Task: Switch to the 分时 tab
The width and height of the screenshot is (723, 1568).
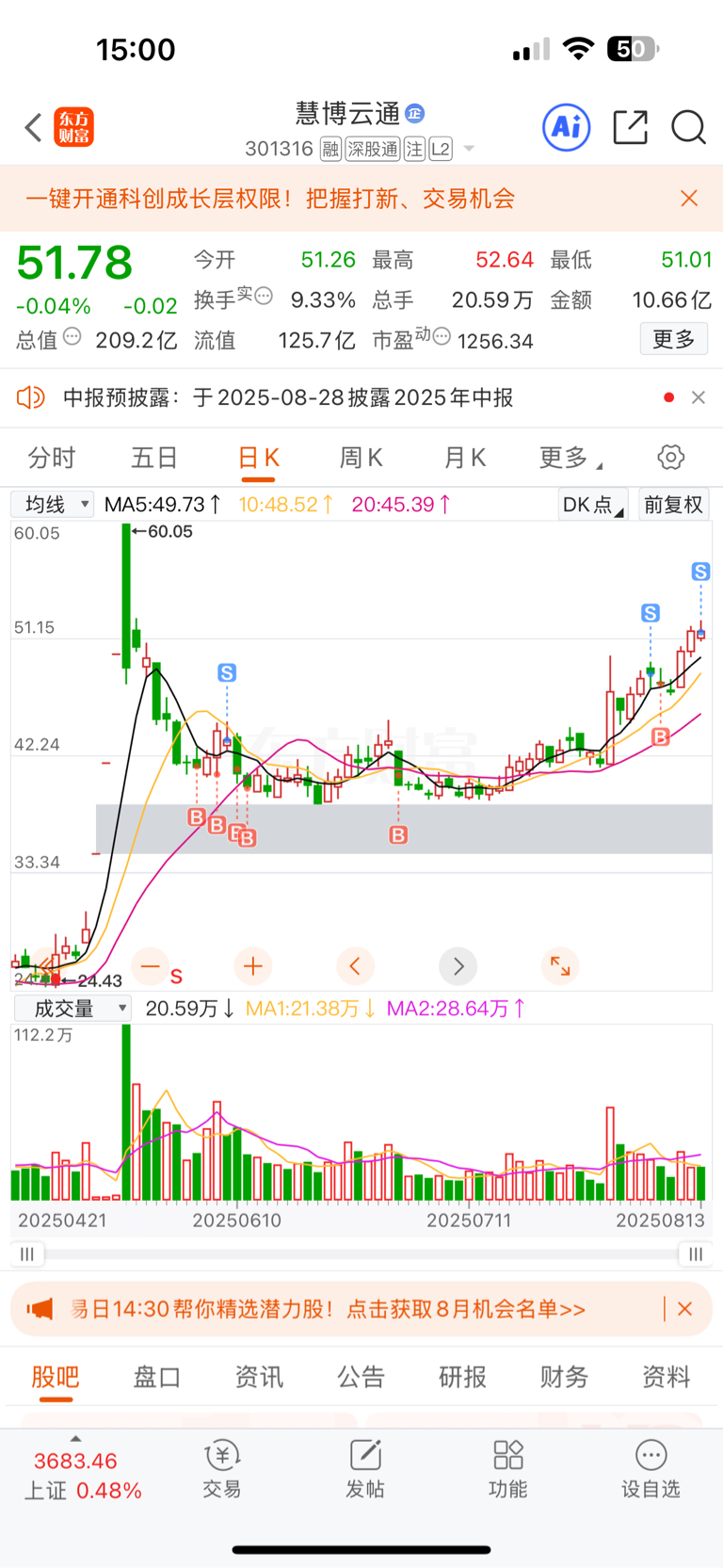Action: pyautogui.click(x=52, y=458)
